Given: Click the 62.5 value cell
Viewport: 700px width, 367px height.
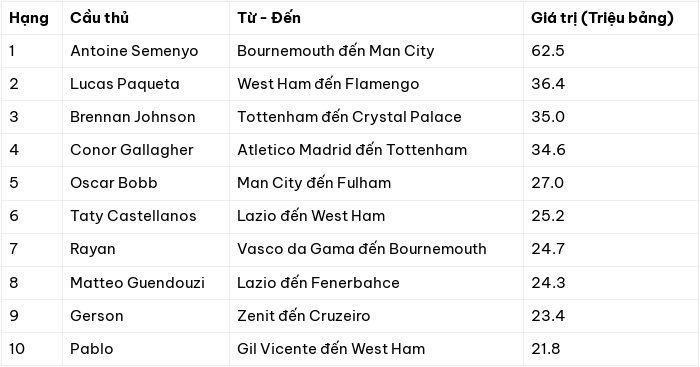Looking at the screenshot, I should point(611,51).
